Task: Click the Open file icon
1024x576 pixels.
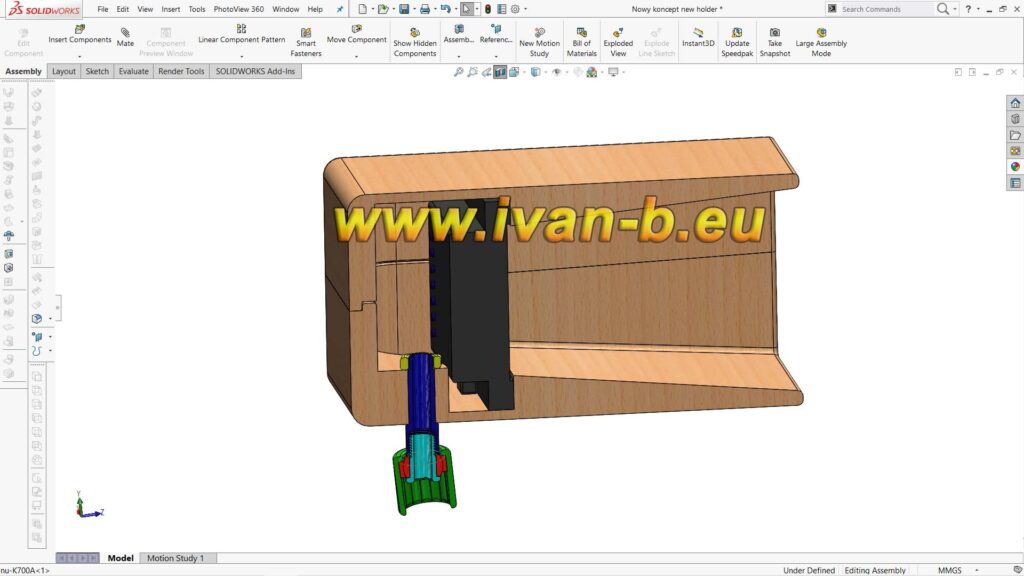Action: click(383, 9)
